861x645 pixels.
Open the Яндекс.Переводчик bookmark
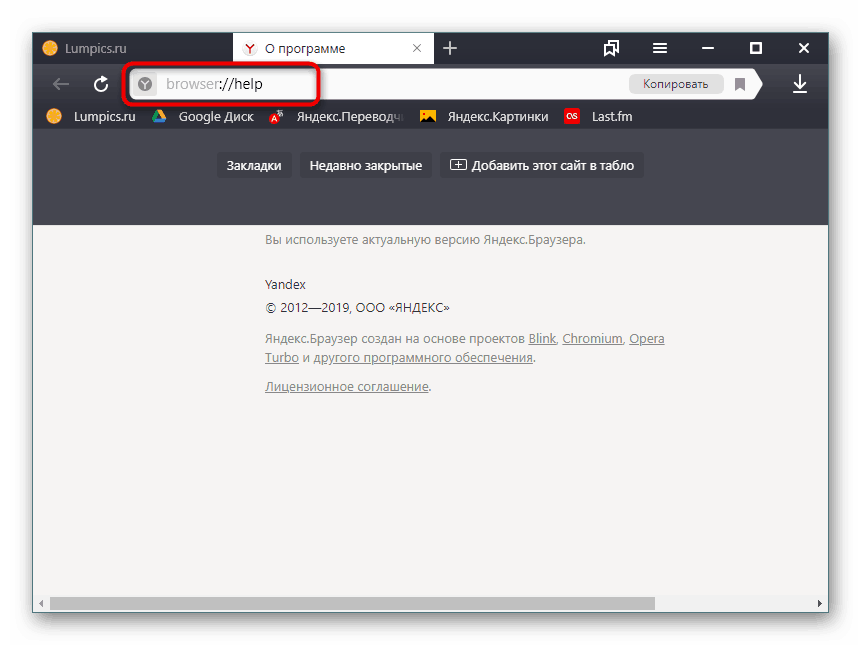pos(336,116)
